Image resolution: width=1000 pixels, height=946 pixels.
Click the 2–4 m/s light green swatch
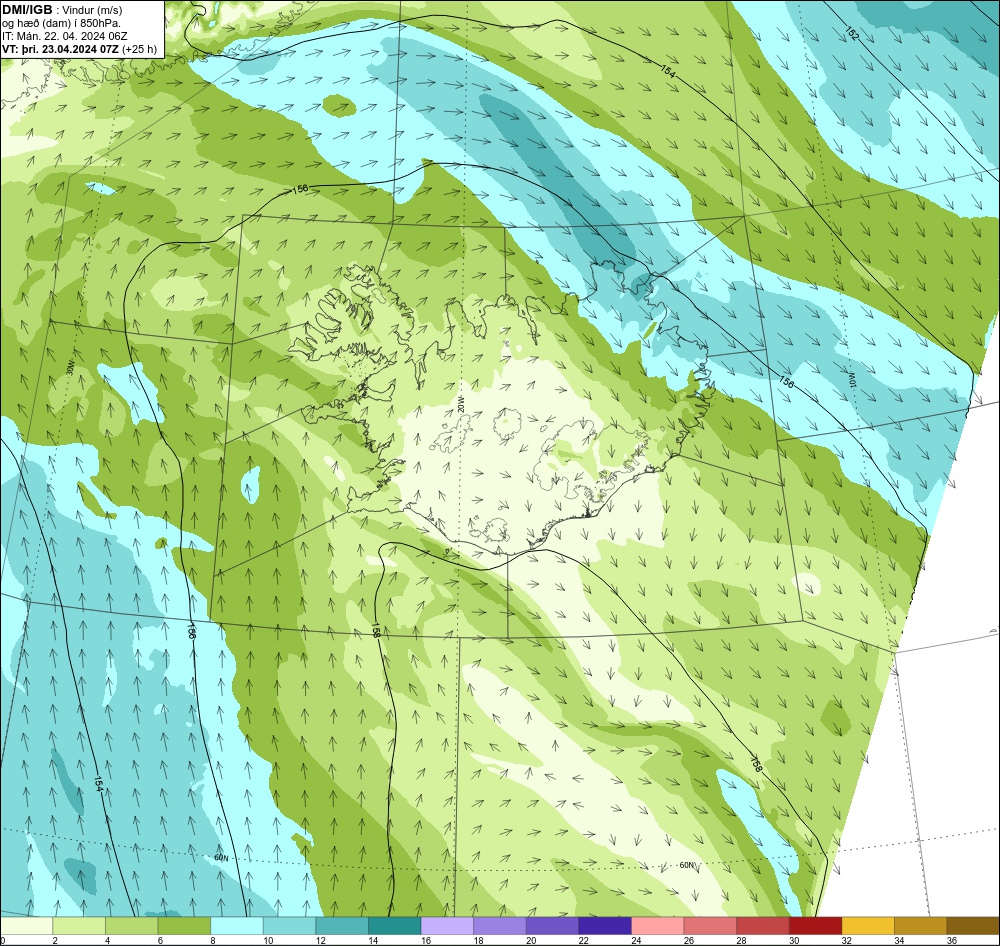coord(79,926)
